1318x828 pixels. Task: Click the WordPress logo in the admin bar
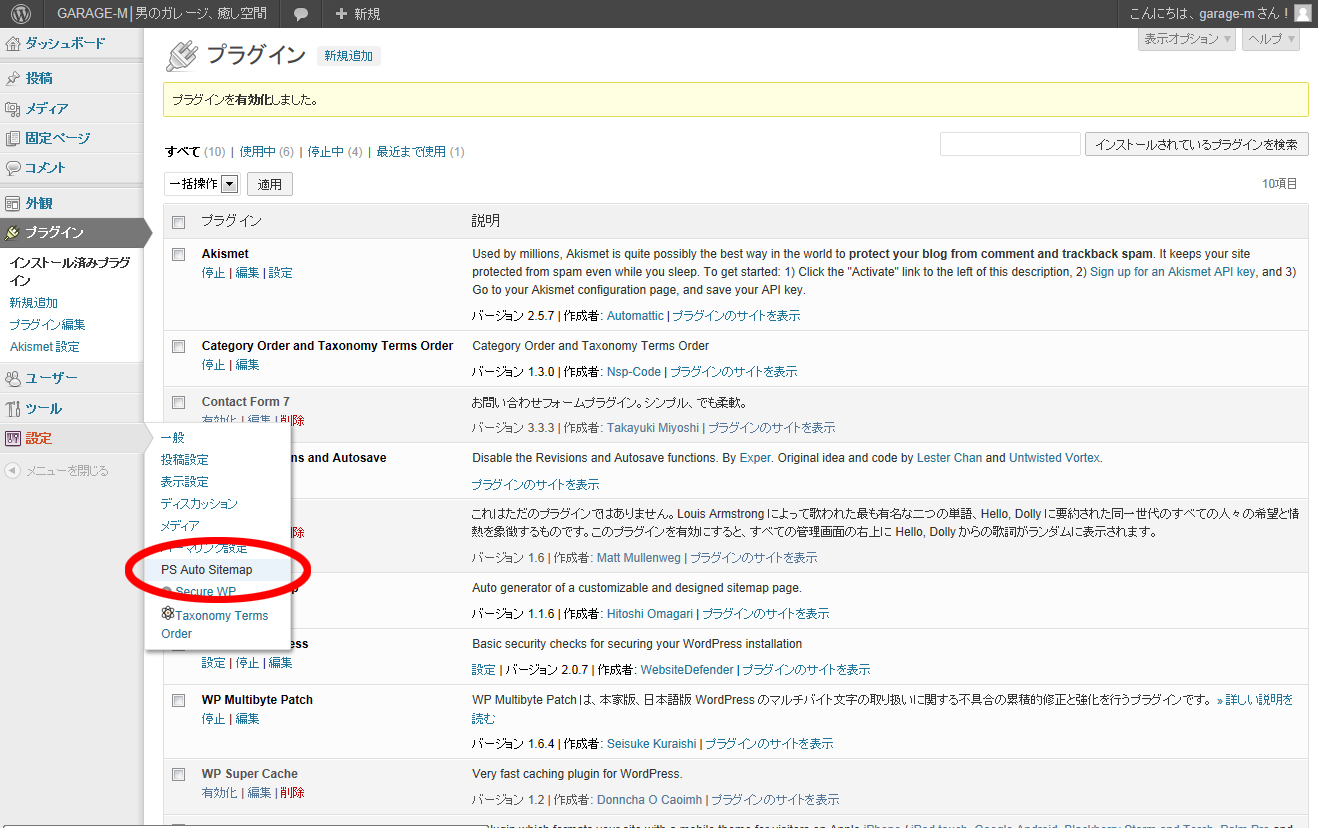21,14
